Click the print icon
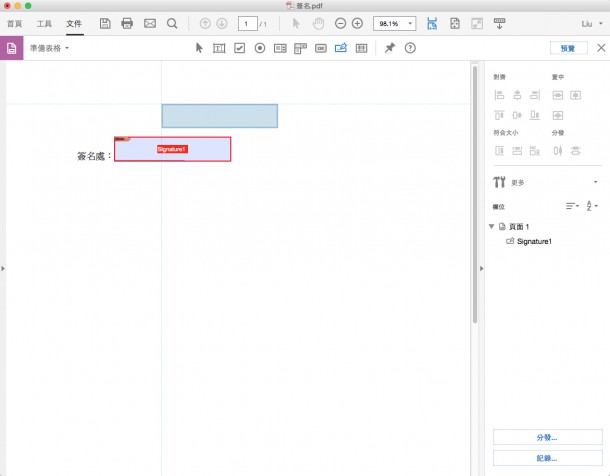This screenshot has height=476, width=610. [x=127, y=23]
